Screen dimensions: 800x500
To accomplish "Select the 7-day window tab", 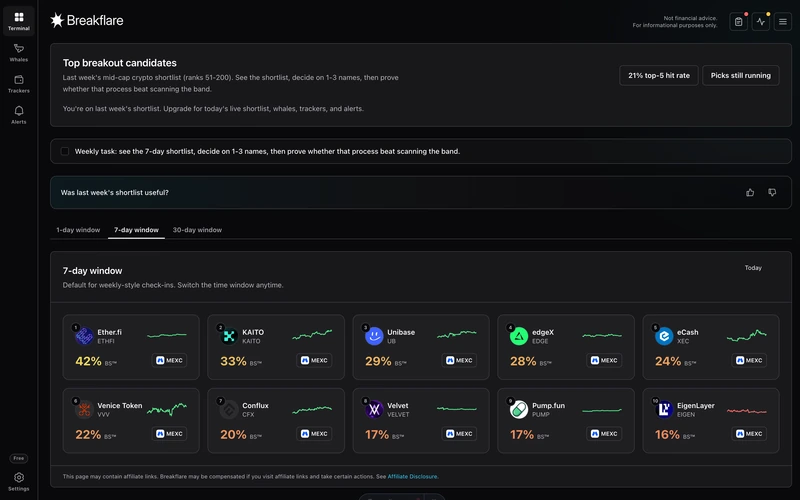I will (x=136, y=230).
